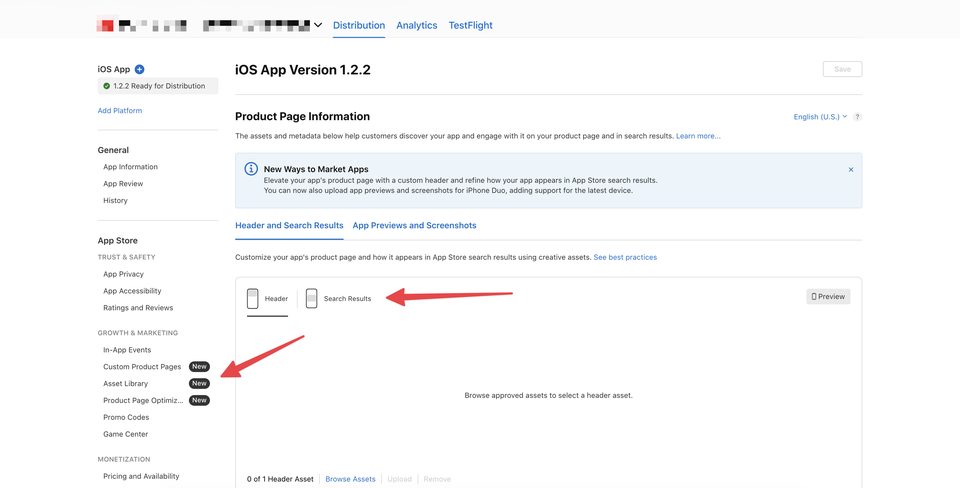Dismiss the New Ways to Market Apps banner
This screenshot has height=488, width=960.
pos(851,170)
